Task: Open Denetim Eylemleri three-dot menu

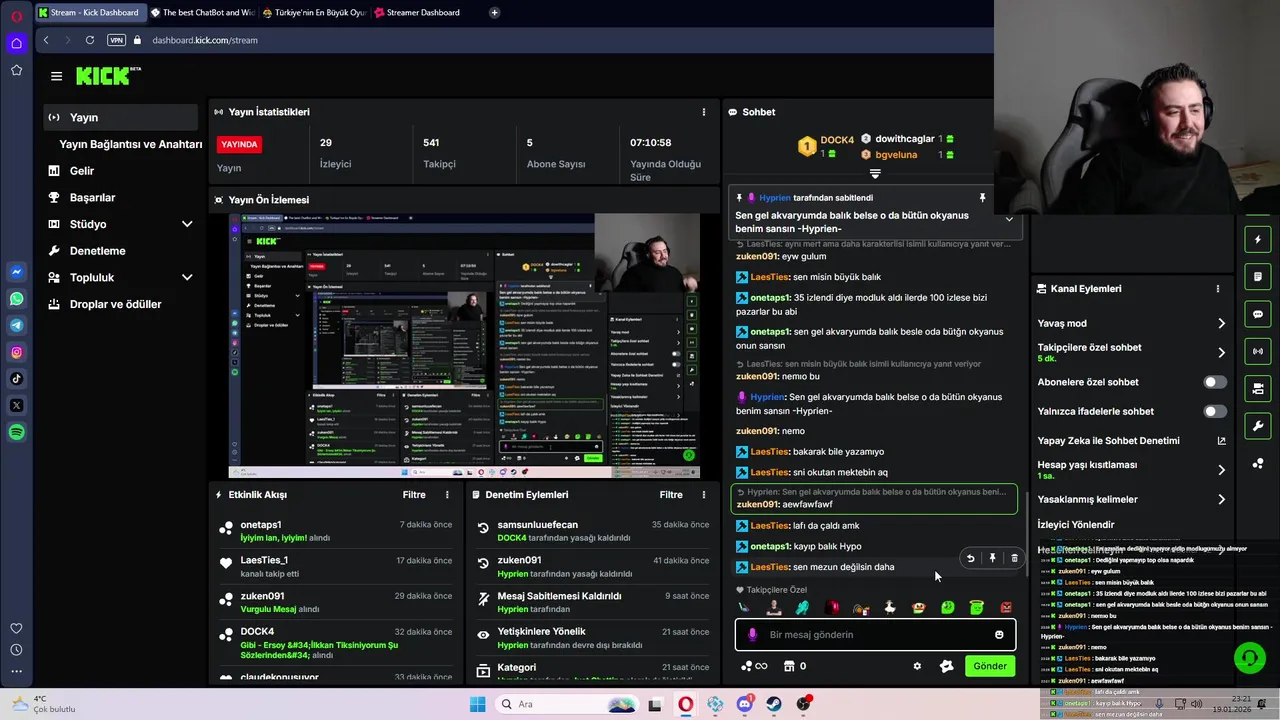Action: pos(705,495)
